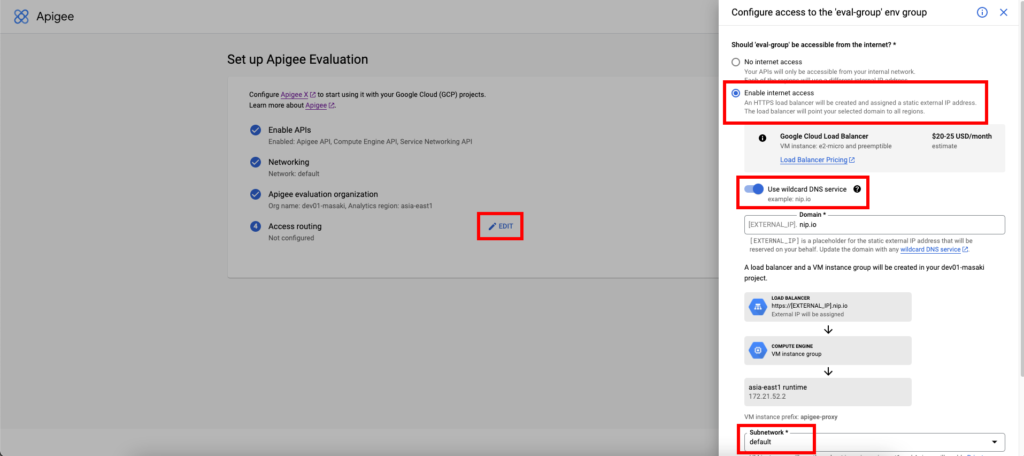Open the Load Balancer Pricing link

[x=816, y=159]
